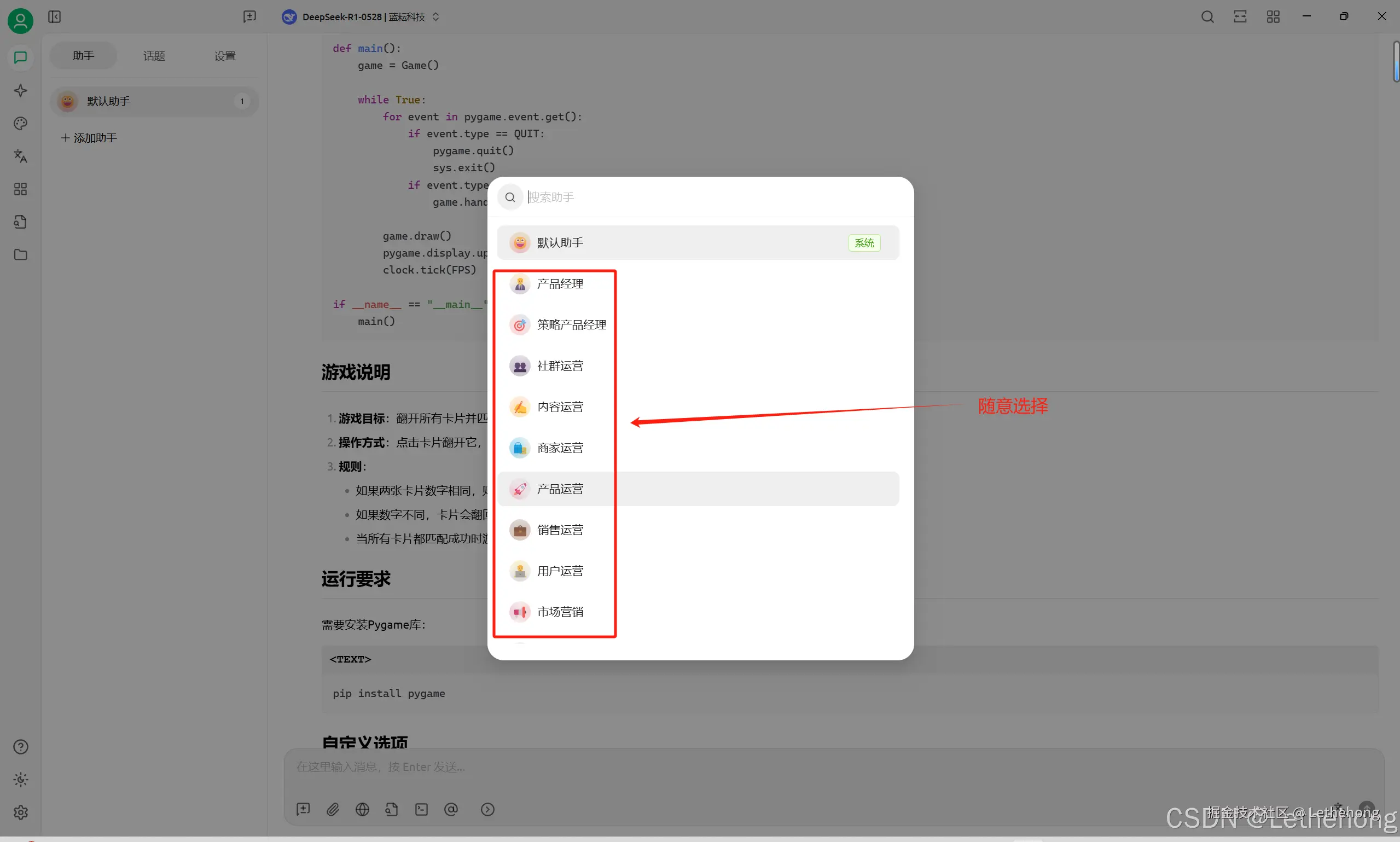The image size is (1400, 842).
Task: Expand the quick phrases arrow icon
Action: (488, 809)
